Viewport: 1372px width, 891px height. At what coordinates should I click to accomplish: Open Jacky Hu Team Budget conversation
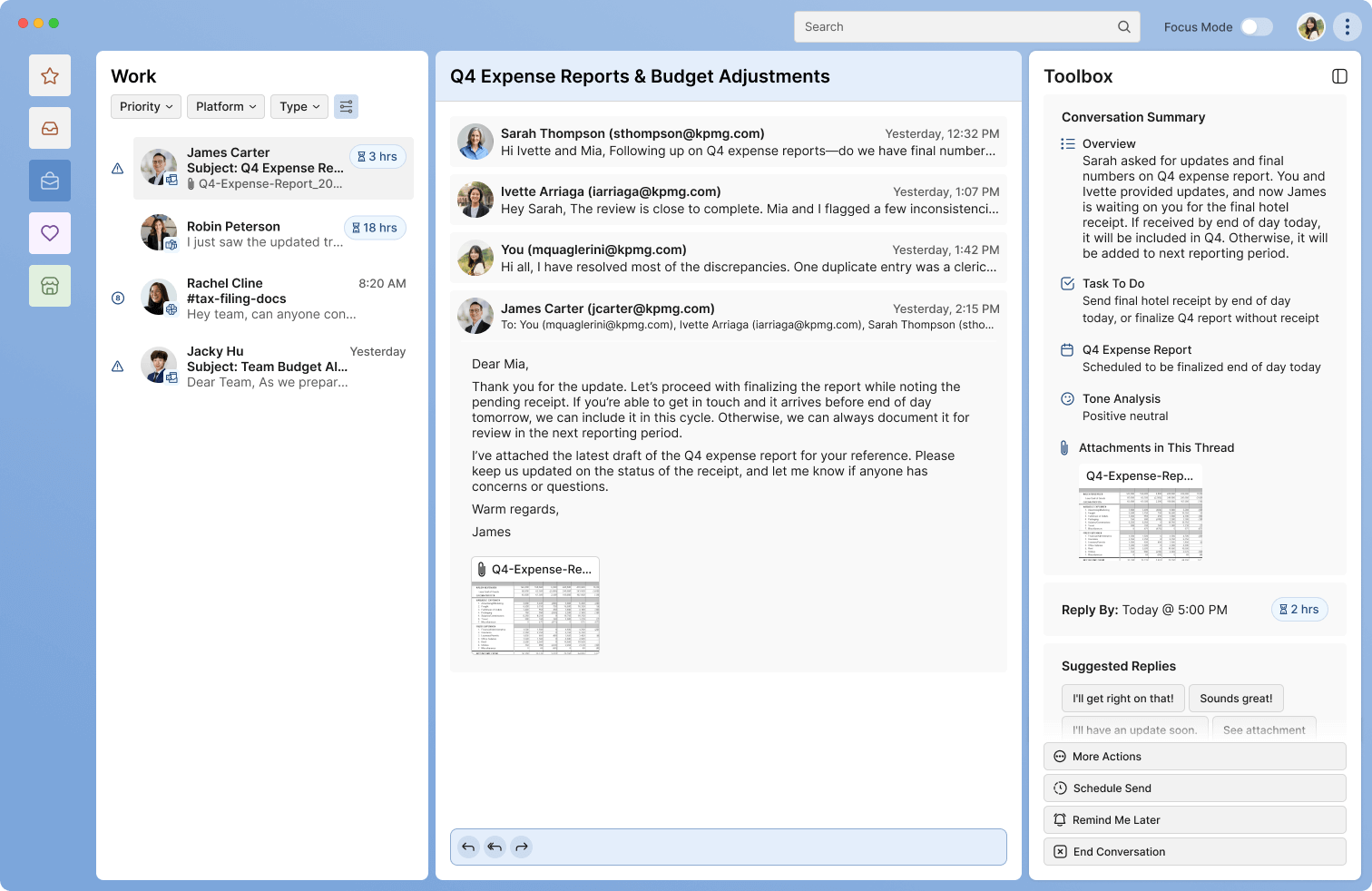tap(273, 367)
